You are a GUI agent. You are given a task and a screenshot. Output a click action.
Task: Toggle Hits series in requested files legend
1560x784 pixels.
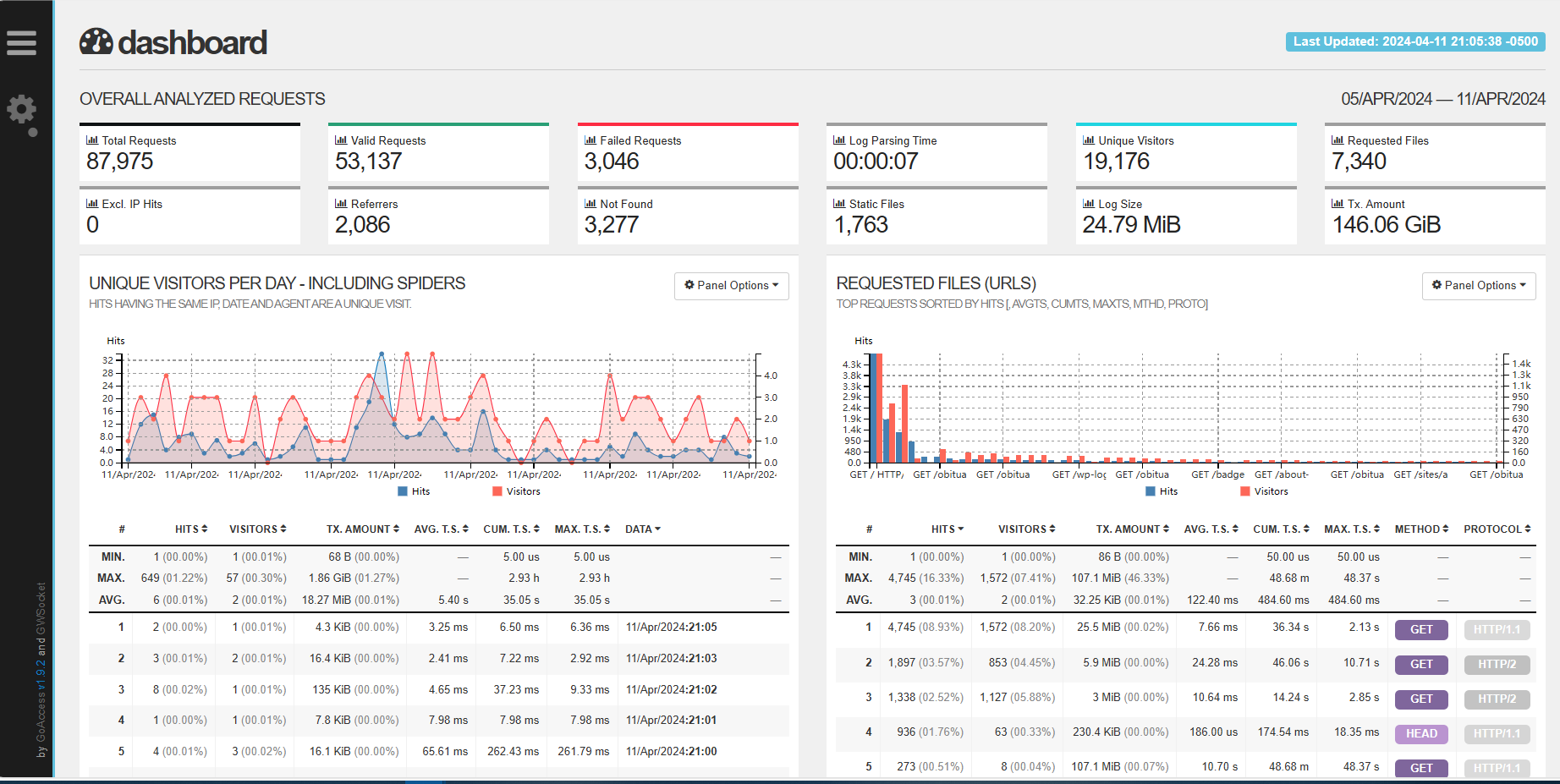1162,491
